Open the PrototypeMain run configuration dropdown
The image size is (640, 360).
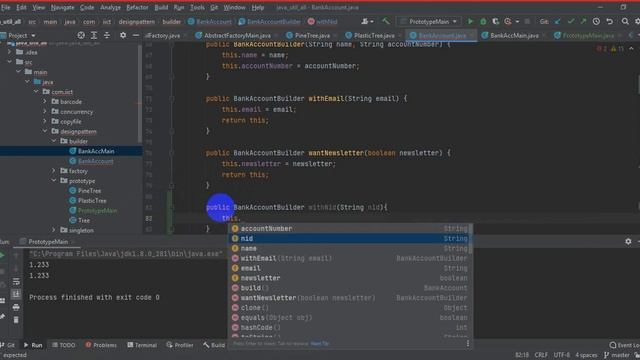point(429,22)
